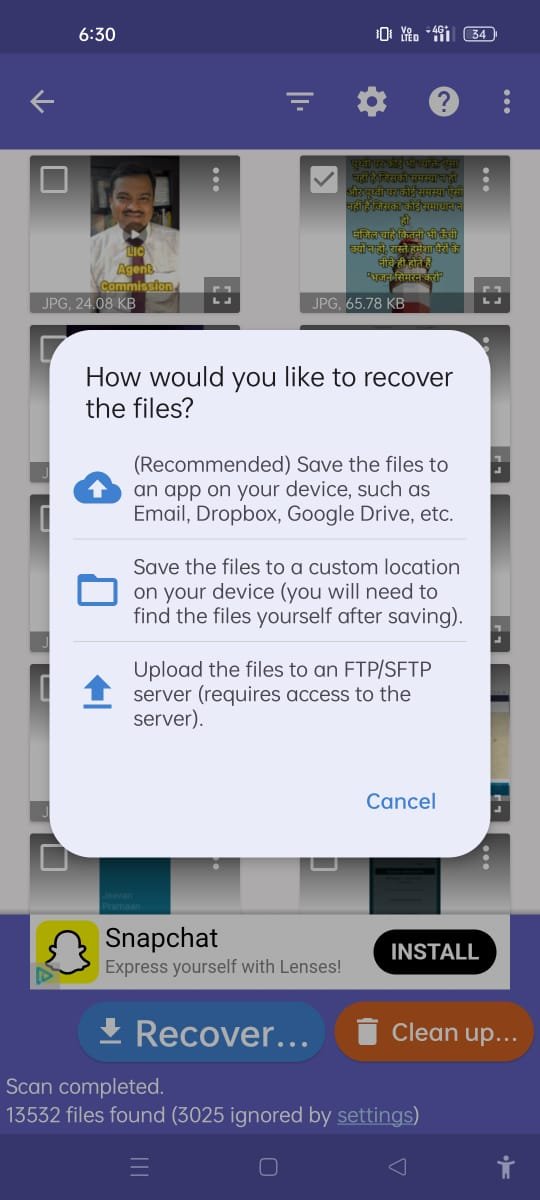This screenshot has height=1200, width=540.
Task: Cancel the recover files dialog
Action: [401, 801]
